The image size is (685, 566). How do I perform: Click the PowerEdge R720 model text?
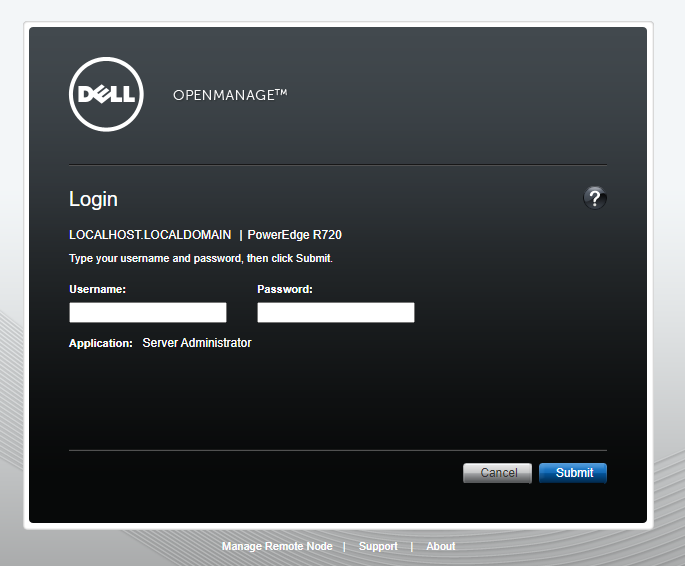(x=294, y=235)
